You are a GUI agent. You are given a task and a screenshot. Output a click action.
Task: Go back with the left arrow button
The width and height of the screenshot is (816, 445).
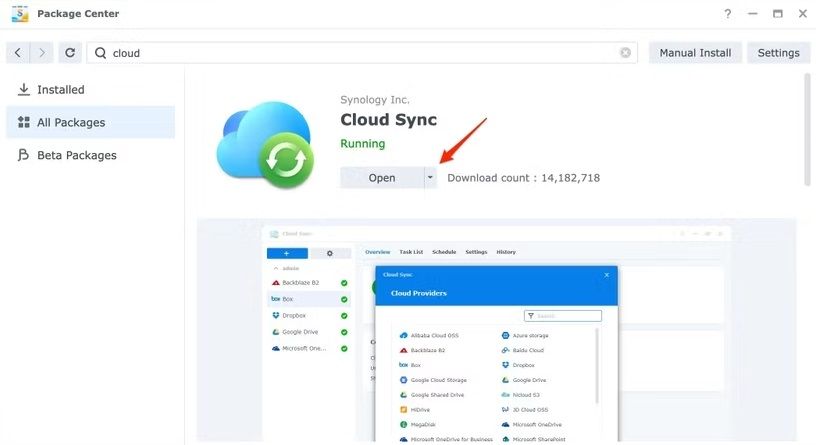18,53
